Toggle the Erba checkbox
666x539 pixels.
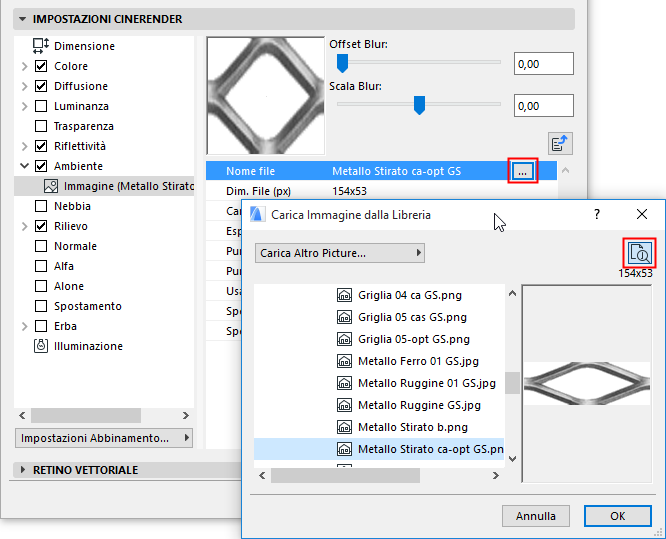(x=41, y=326)
